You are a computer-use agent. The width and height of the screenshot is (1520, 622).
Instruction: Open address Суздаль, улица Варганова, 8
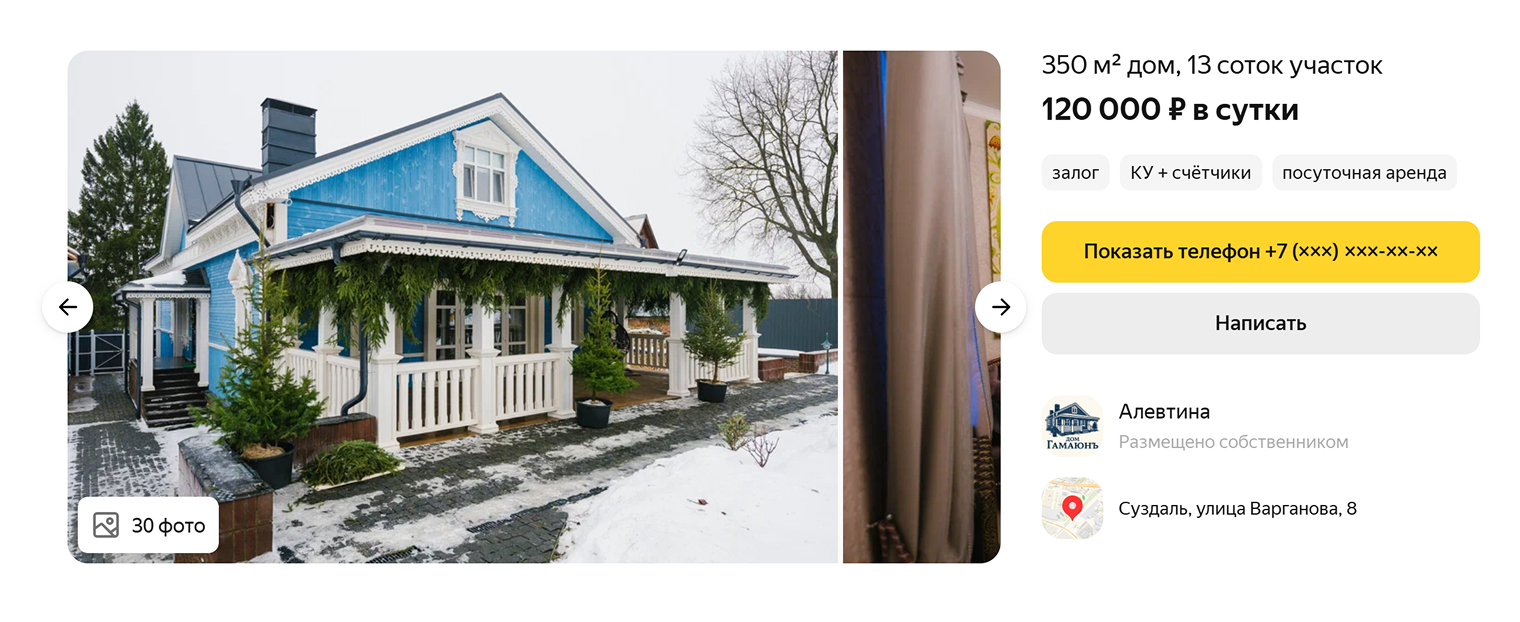pos(1237,508)
